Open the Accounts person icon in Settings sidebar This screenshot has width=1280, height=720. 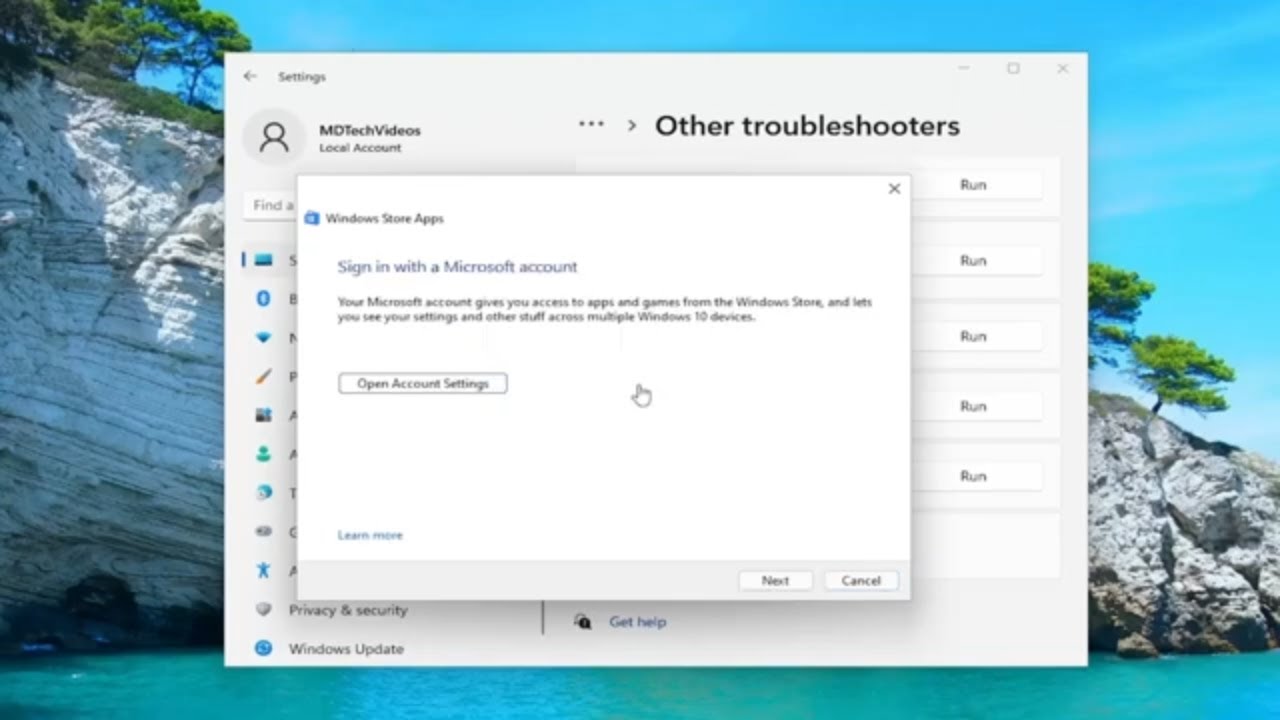click(x=264, y=454)
